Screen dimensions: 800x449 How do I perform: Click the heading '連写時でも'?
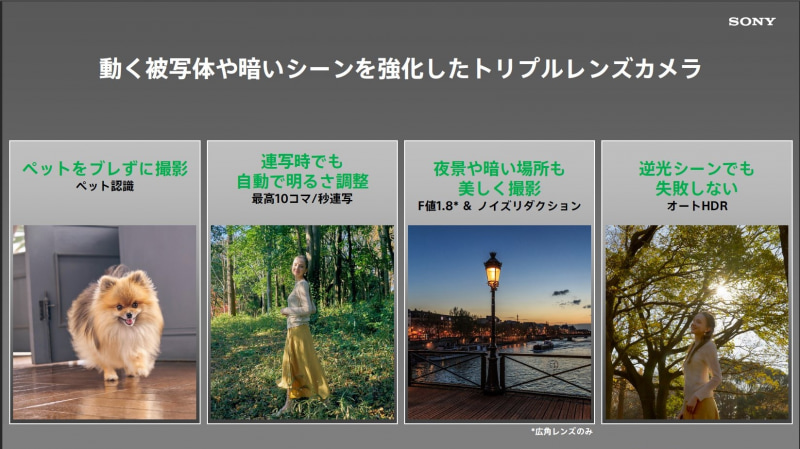click(x=302, y=161)
